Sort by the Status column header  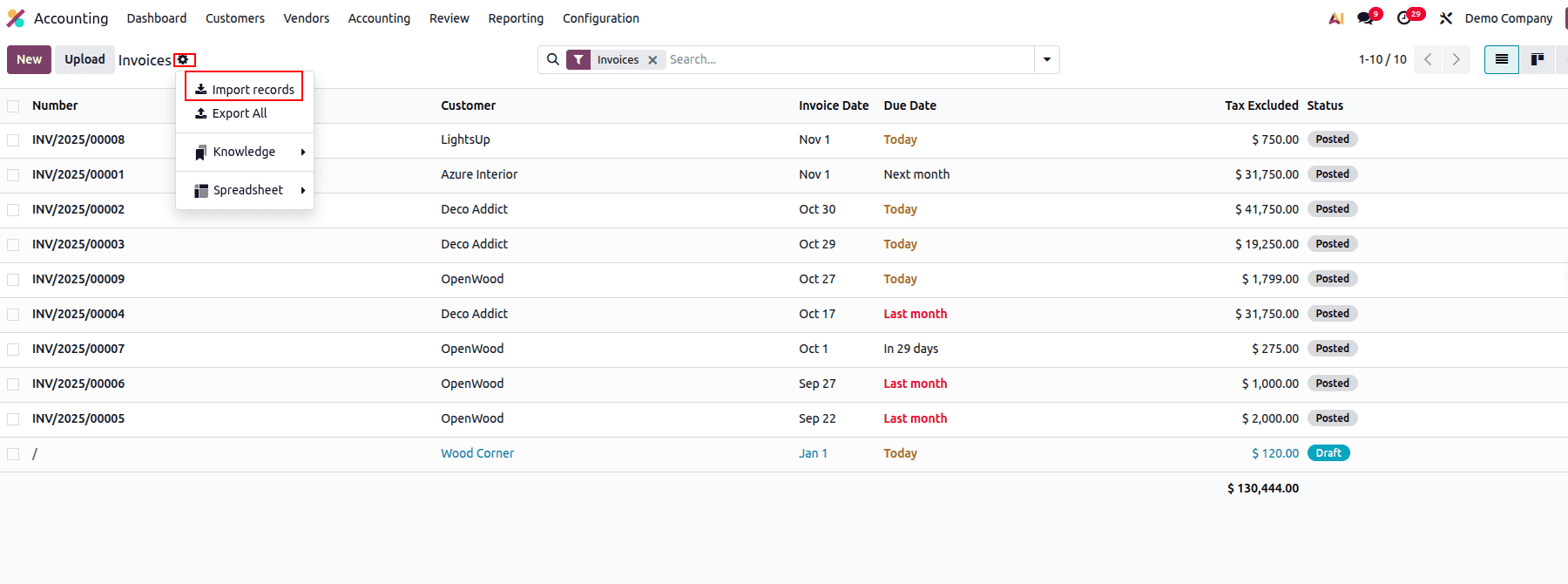coord(1325,105)
